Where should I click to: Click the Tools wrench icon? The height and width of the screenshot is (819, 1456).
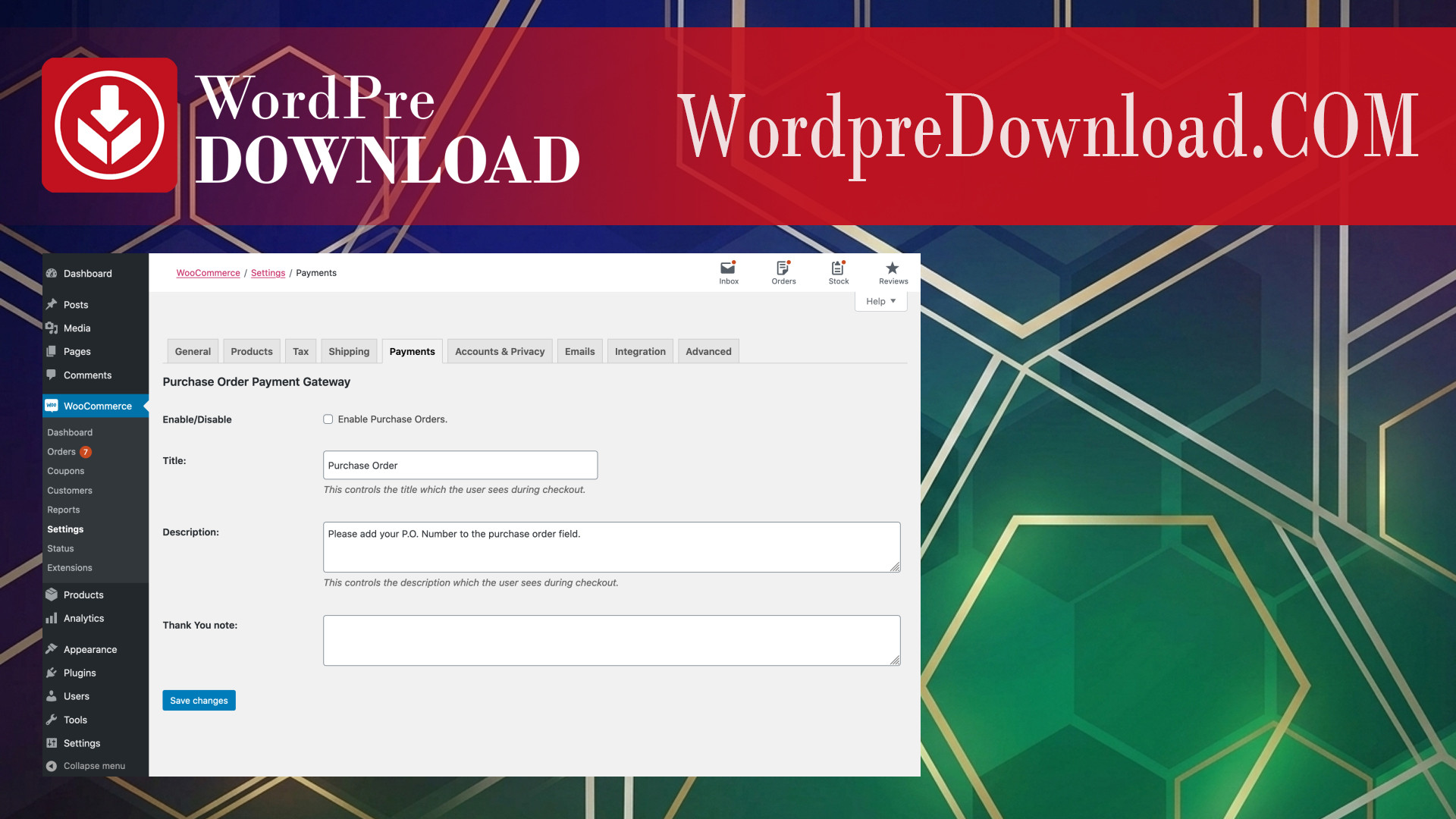pyautogui.click(x=52, y=720)
